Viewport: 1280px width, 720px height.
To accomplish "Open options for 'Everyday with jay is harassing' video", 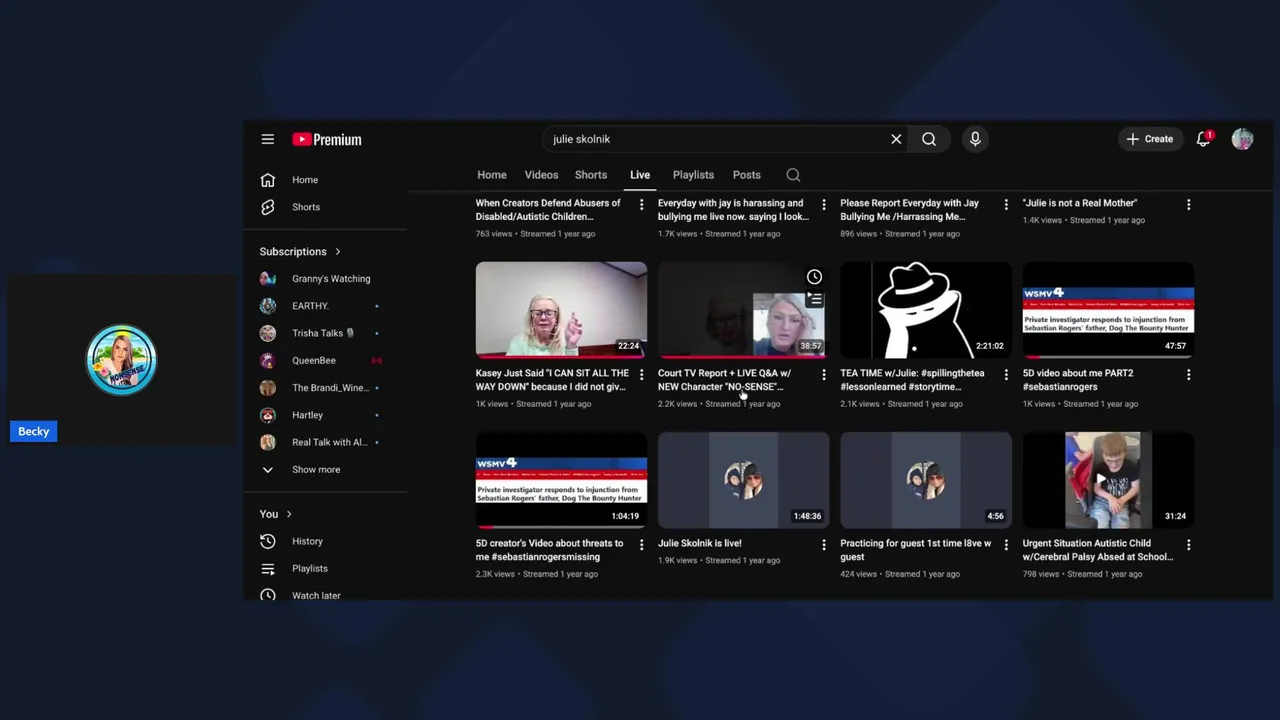I will 824,204.
